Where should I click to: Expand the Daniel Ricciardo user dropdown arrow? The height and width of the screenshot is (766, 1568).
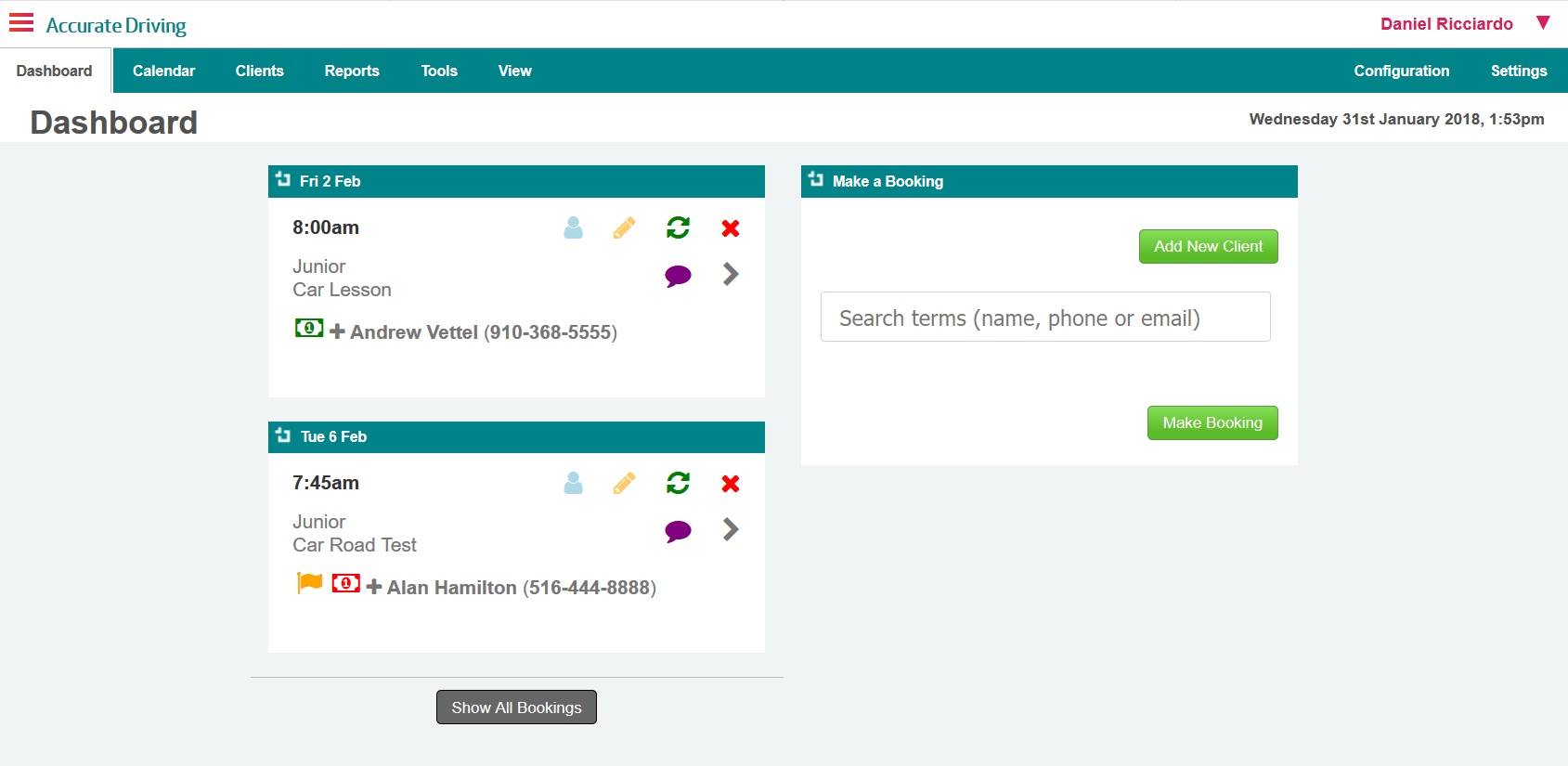[x=1543, y=23]
